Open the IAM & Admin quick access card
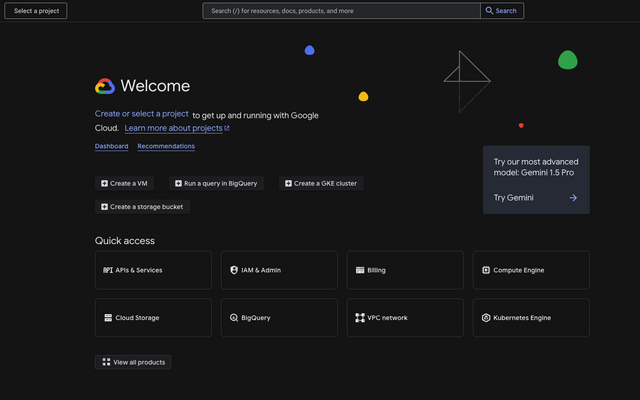 279,270
